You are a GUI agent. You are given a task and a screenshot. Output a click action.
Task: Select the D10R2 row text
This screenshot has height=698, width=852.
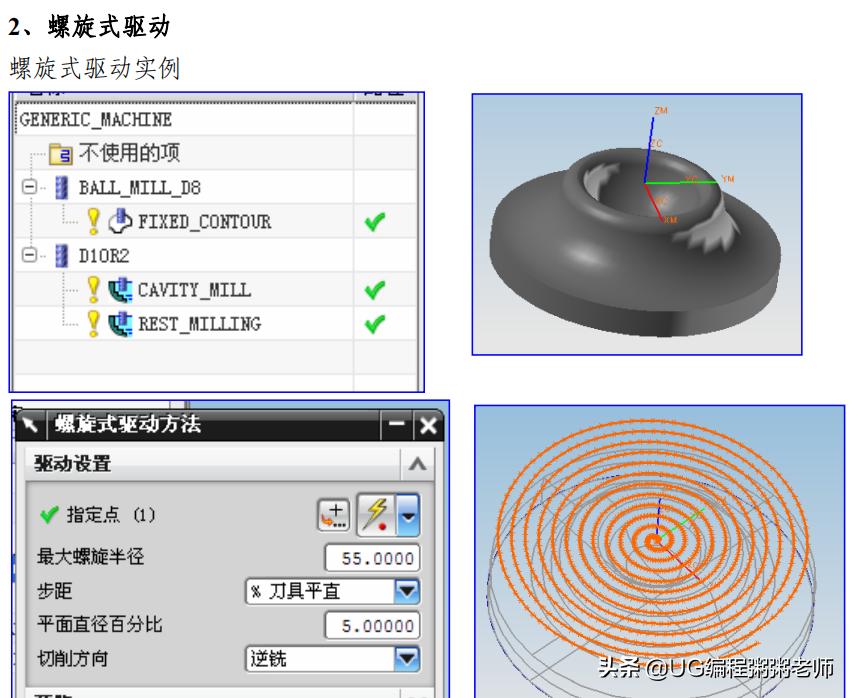click(x=104, y=256)
